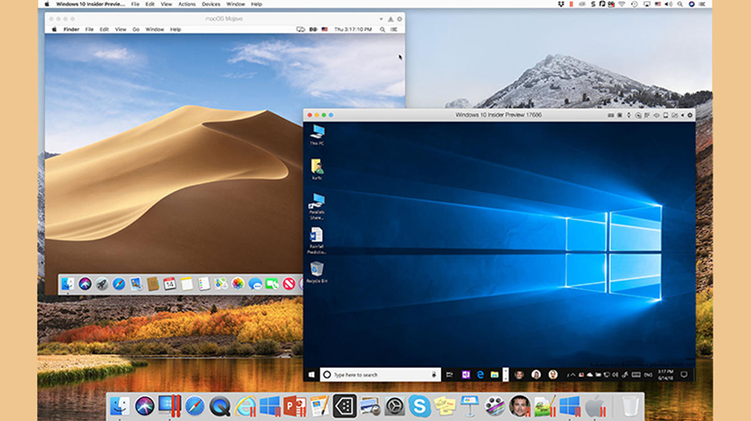Click the Windows Dock icon beside PowerPoint

tap(270, 407)
